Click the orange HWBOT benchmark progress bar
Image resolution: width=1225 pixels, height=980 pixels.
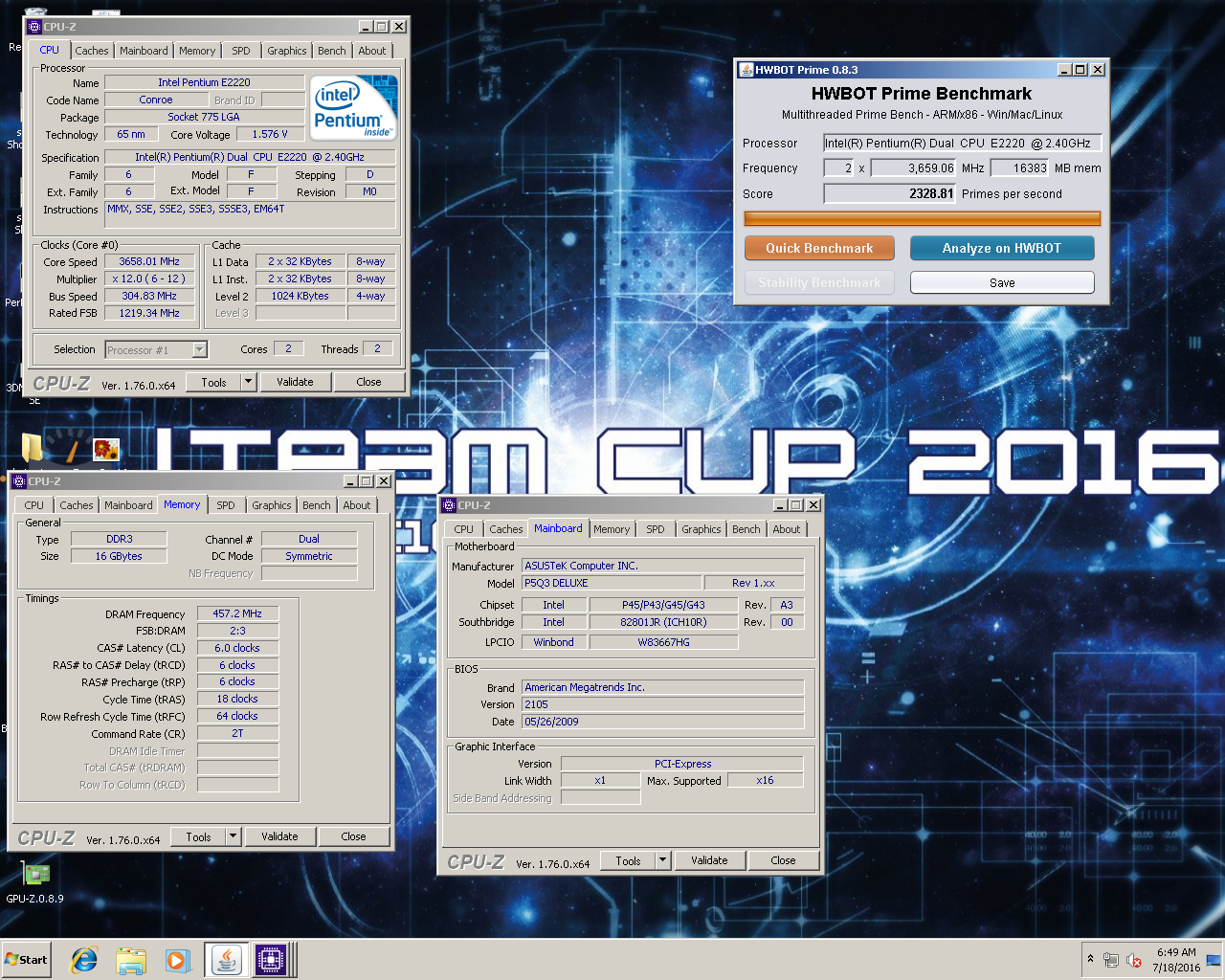coord(923,219)
